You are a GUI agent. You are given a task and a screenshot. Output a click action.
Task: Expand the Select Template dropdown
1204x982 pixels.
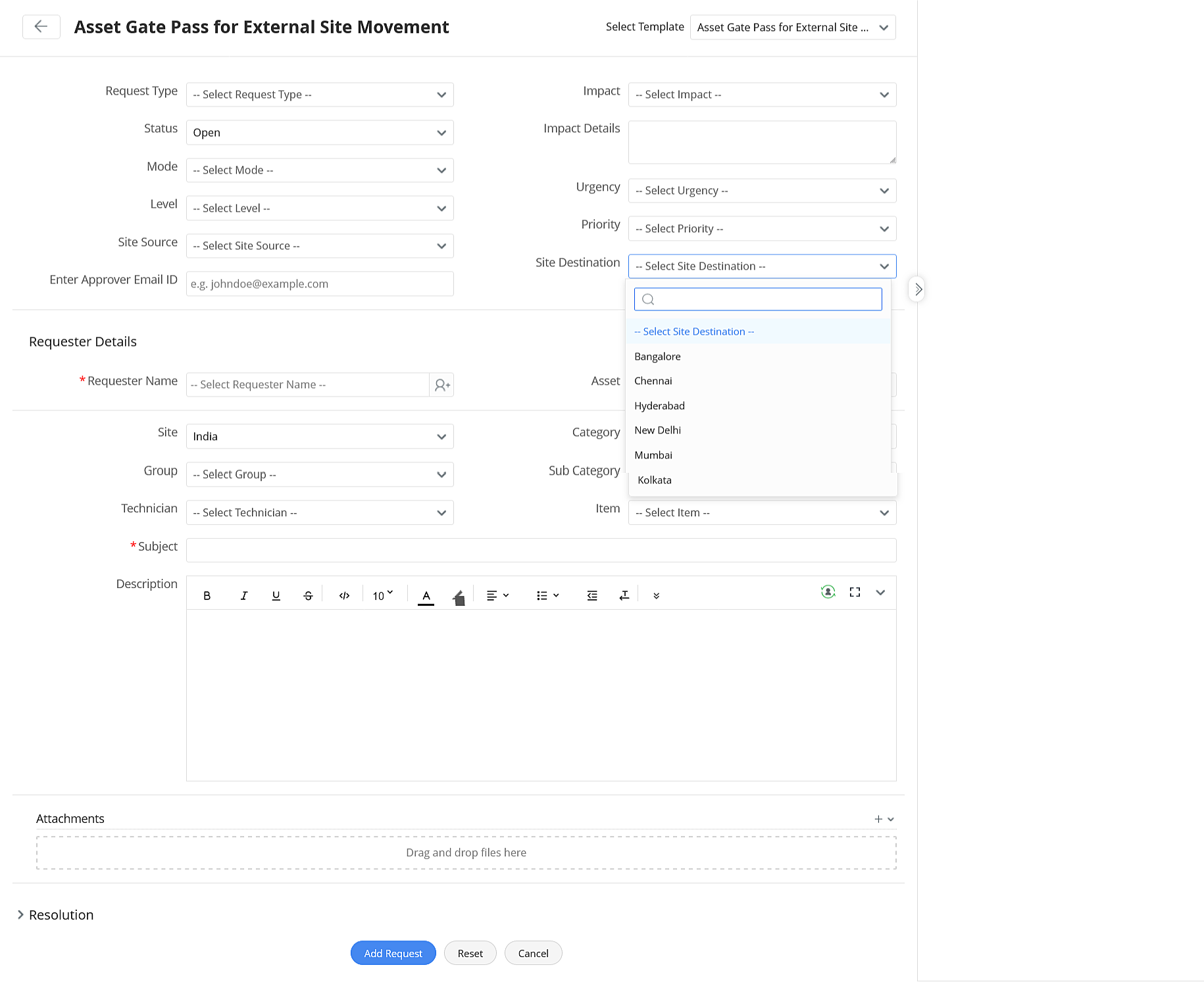coord(792,28)
